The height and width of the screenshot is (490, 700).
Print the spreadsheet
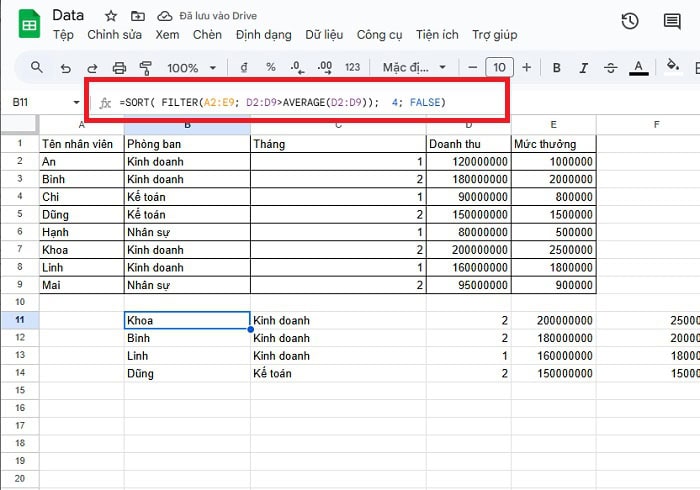click(120, 68)
